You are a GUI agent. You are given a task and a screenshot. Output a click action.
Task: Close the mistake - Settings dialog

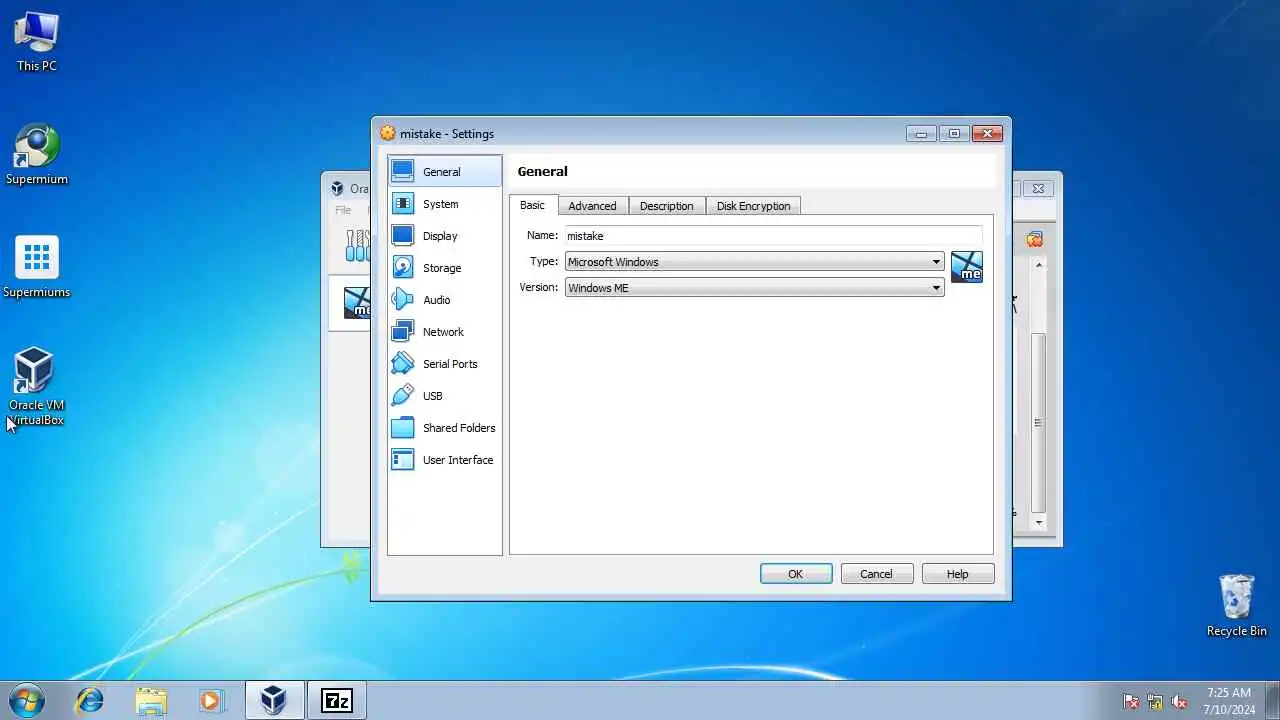(986, 134)
